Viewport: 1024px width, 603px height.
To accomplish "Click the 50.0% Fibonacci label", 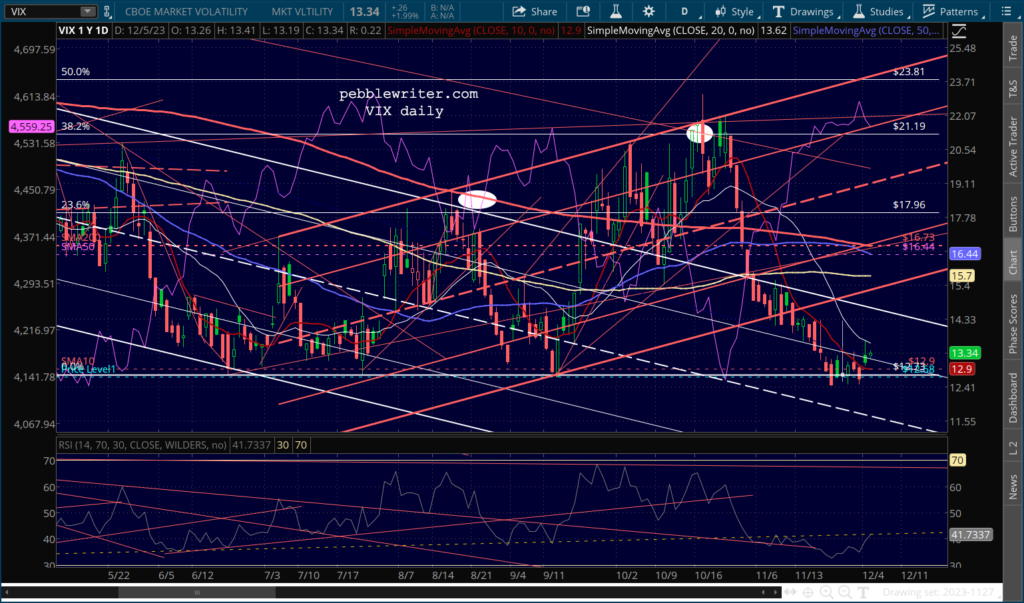I will [76, 72].
